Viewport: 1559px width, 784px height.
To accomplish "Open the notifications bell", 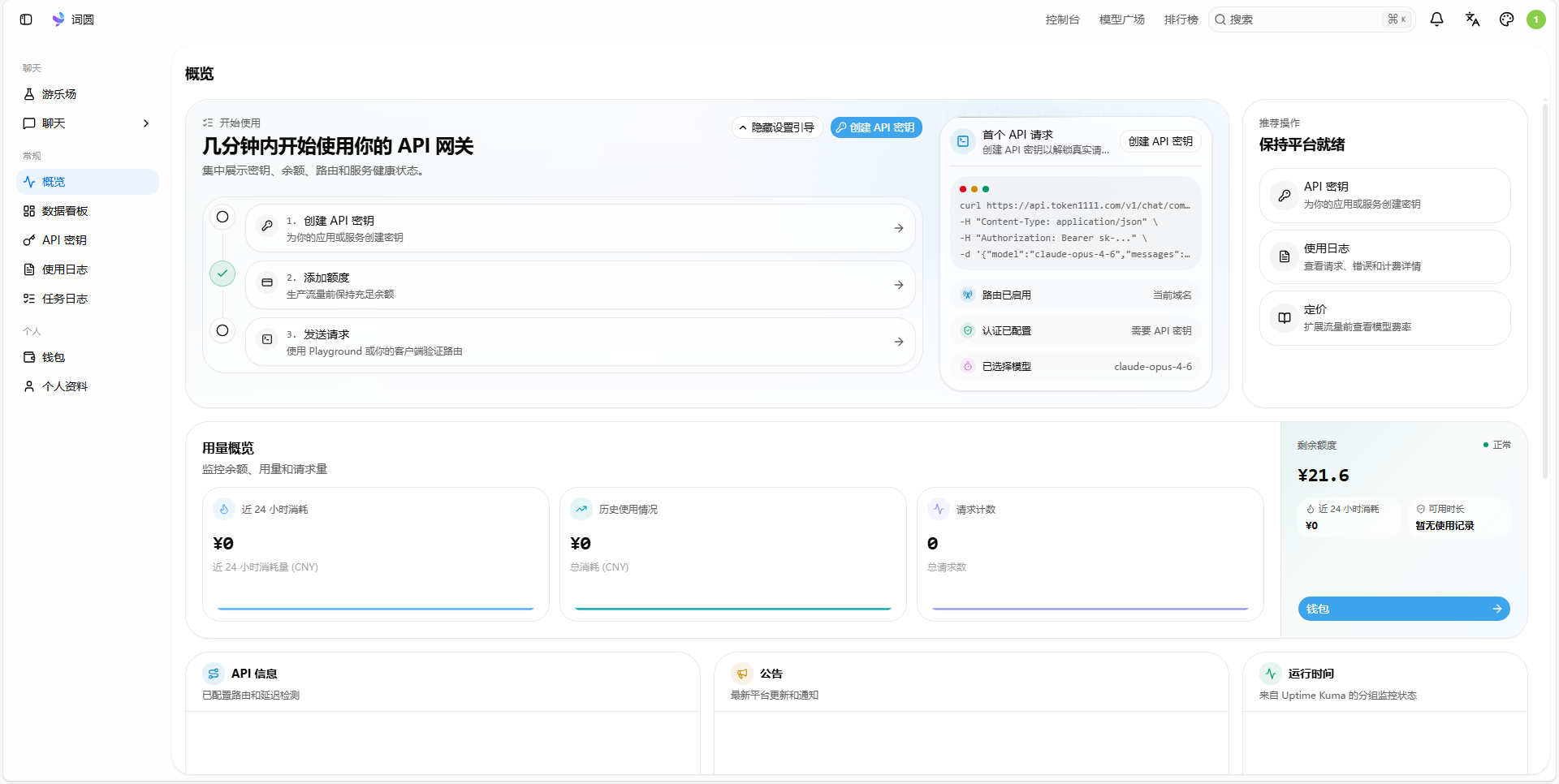I will click(1436, 19).
